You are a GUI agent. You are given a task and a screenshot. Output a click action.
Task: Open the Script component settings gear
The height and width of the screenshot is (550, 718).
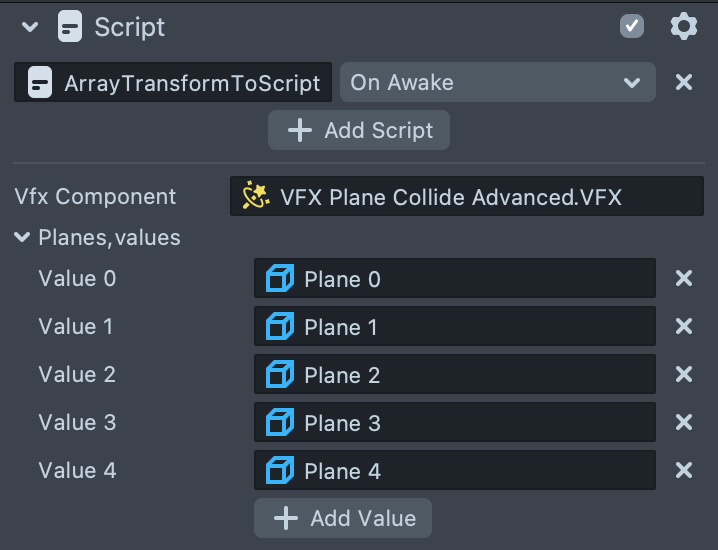[684, 26]
